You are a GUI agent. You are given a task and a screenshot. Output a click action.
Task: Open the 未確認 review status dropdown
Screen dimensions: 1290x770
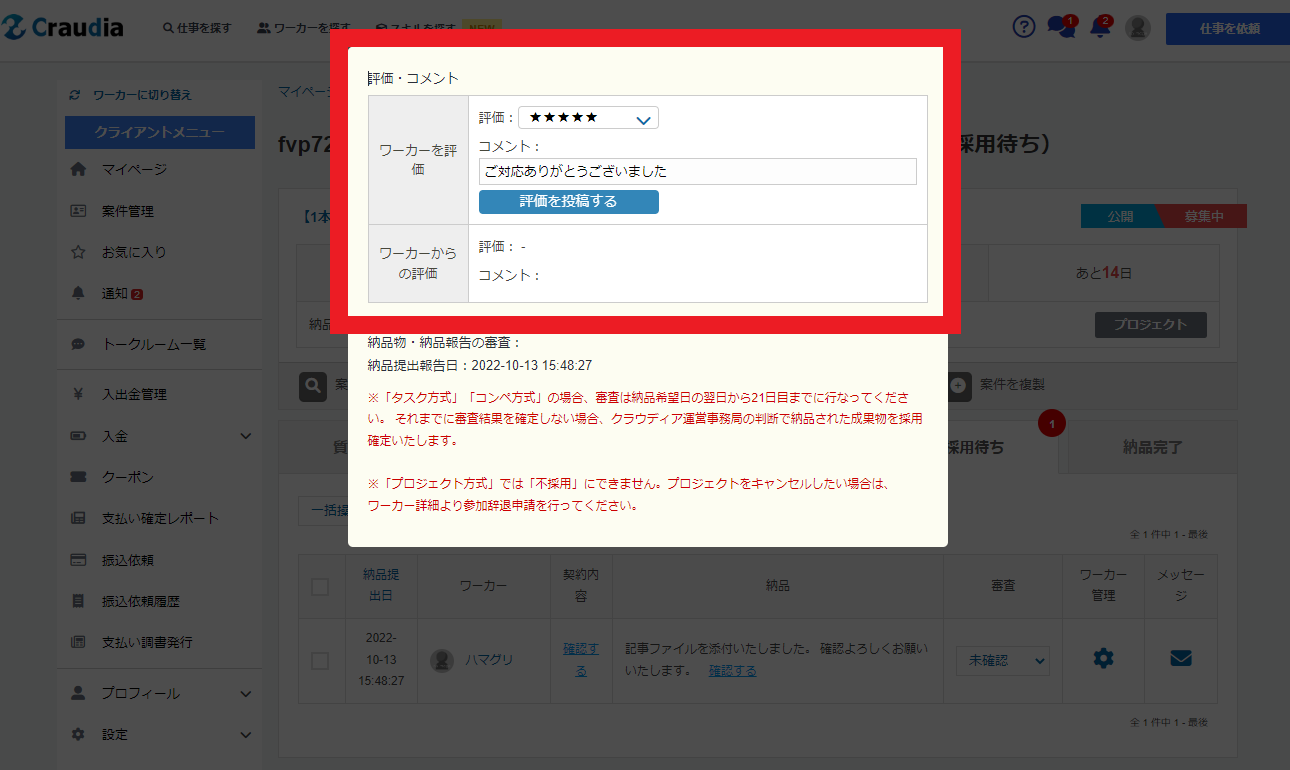(x=1002, y=660)
